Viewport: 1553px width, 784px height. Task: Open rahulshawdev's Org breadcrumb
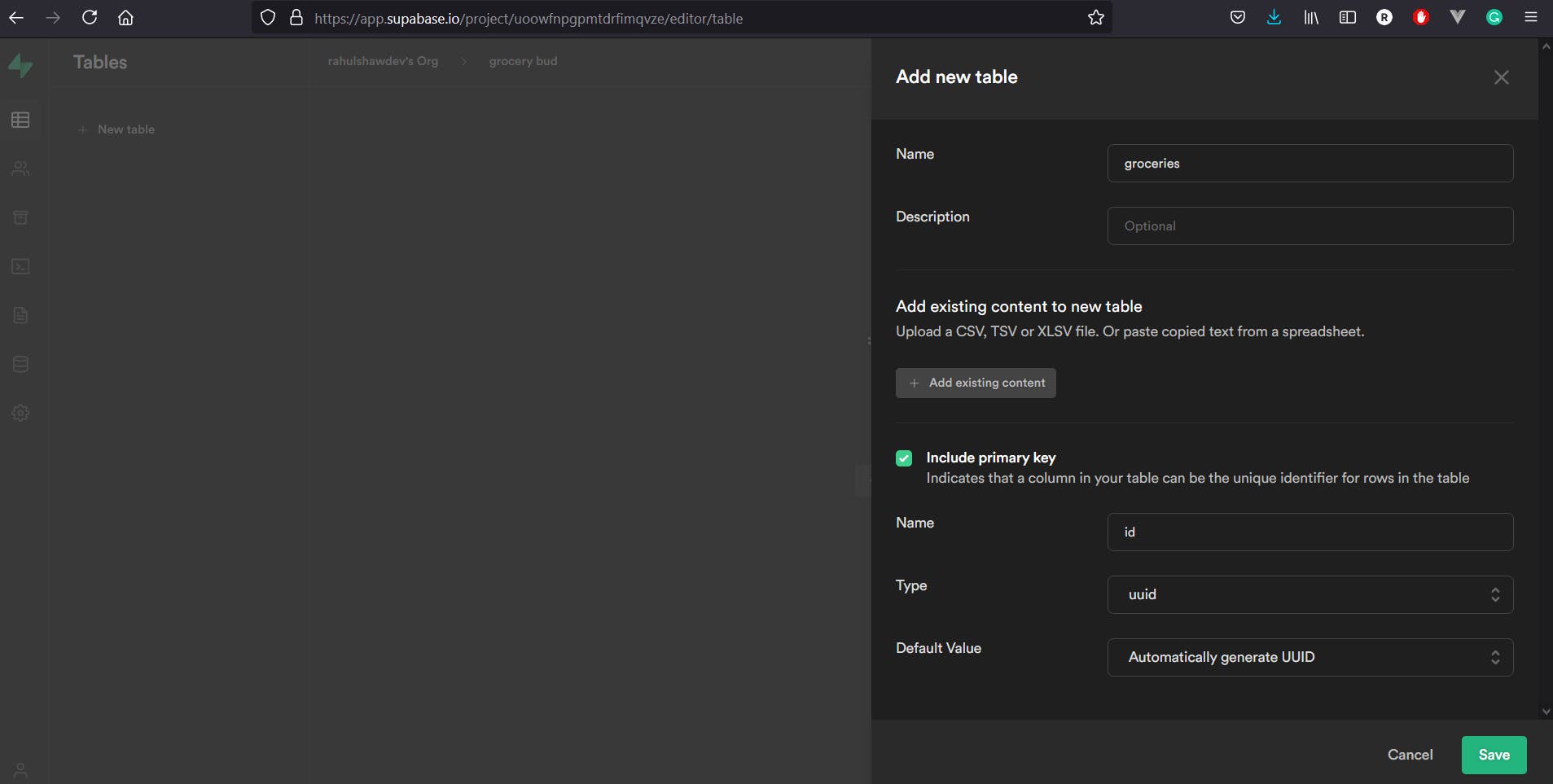[383, 61]
